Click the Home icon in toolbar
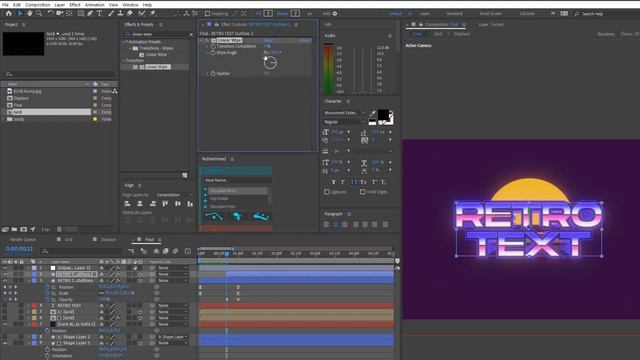Screen dimensions: 640x360 pos(9,13)
